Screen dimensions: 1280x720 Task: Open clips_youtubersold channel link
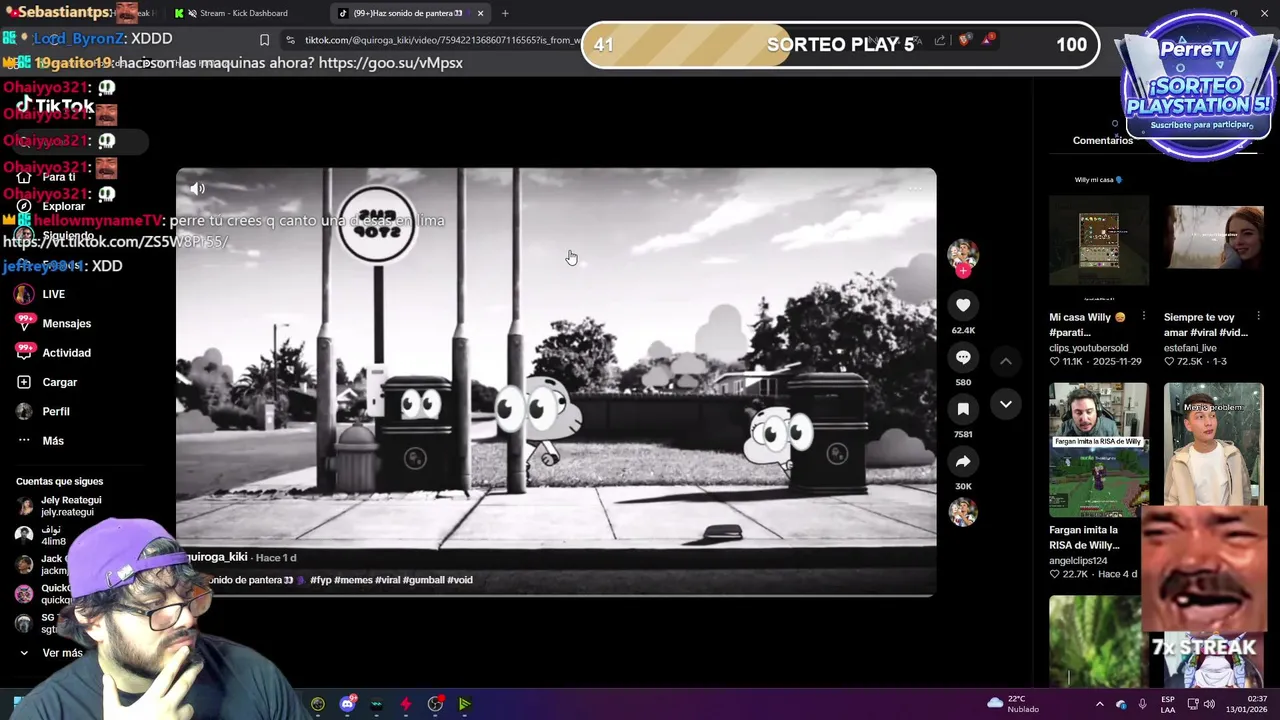coord(1088,348)
